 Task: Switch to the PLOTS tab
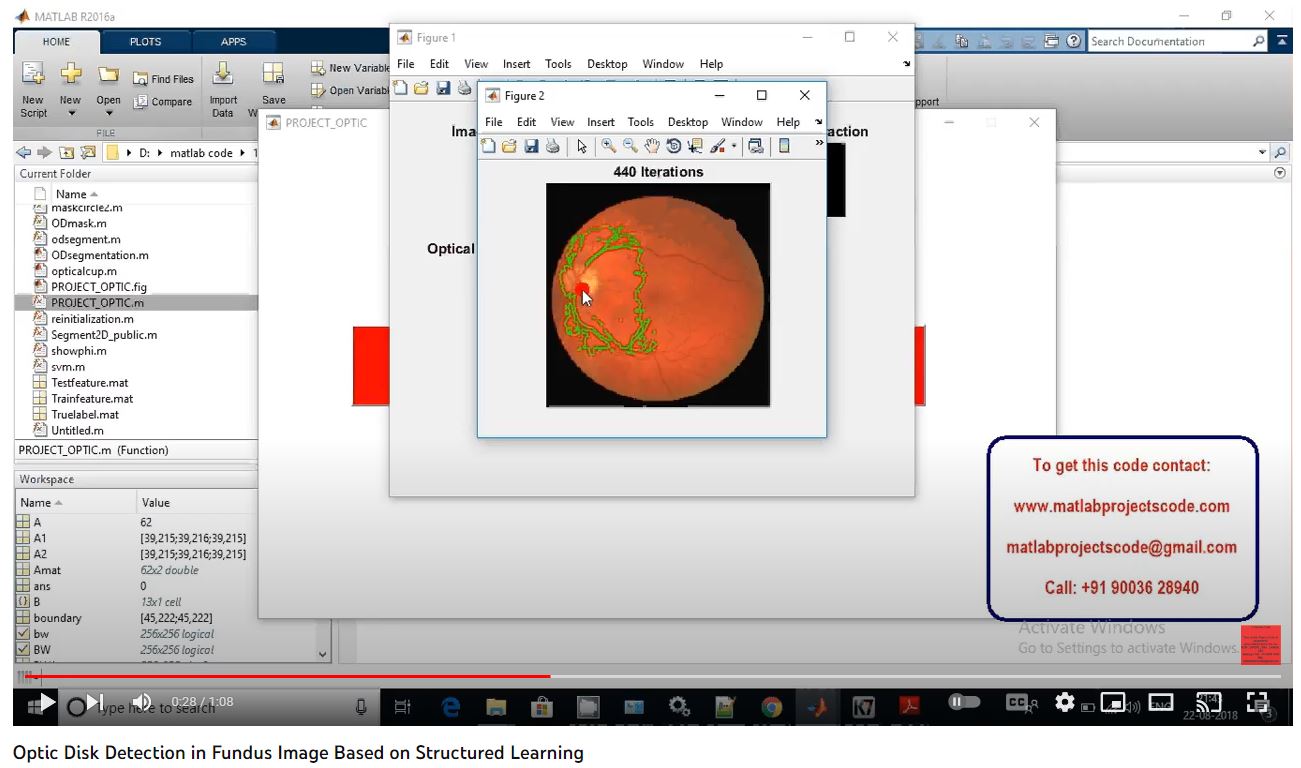coord(145,42)
